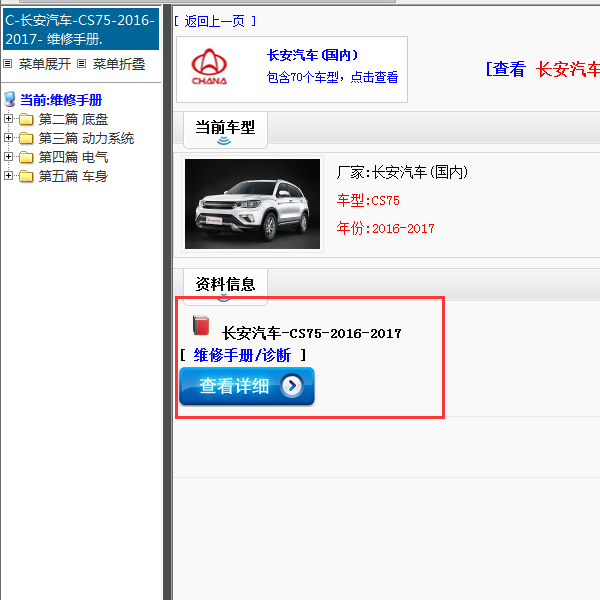
Task: Click the red book manual icon
Action: [x=201, y=325]
